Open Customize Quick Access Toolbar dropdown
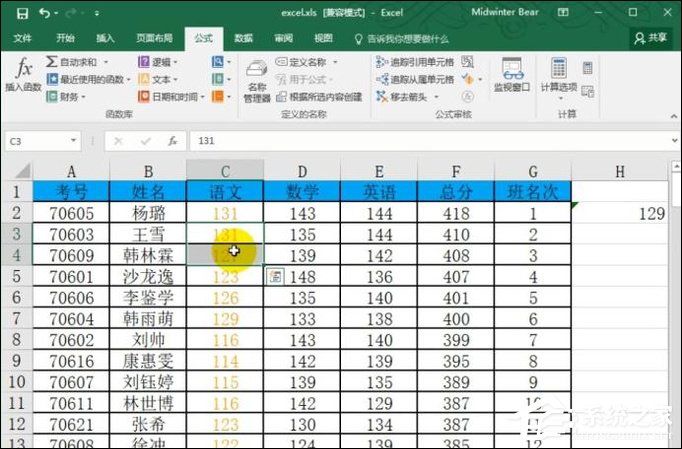The image size is (682, 449). click(97, 13)
